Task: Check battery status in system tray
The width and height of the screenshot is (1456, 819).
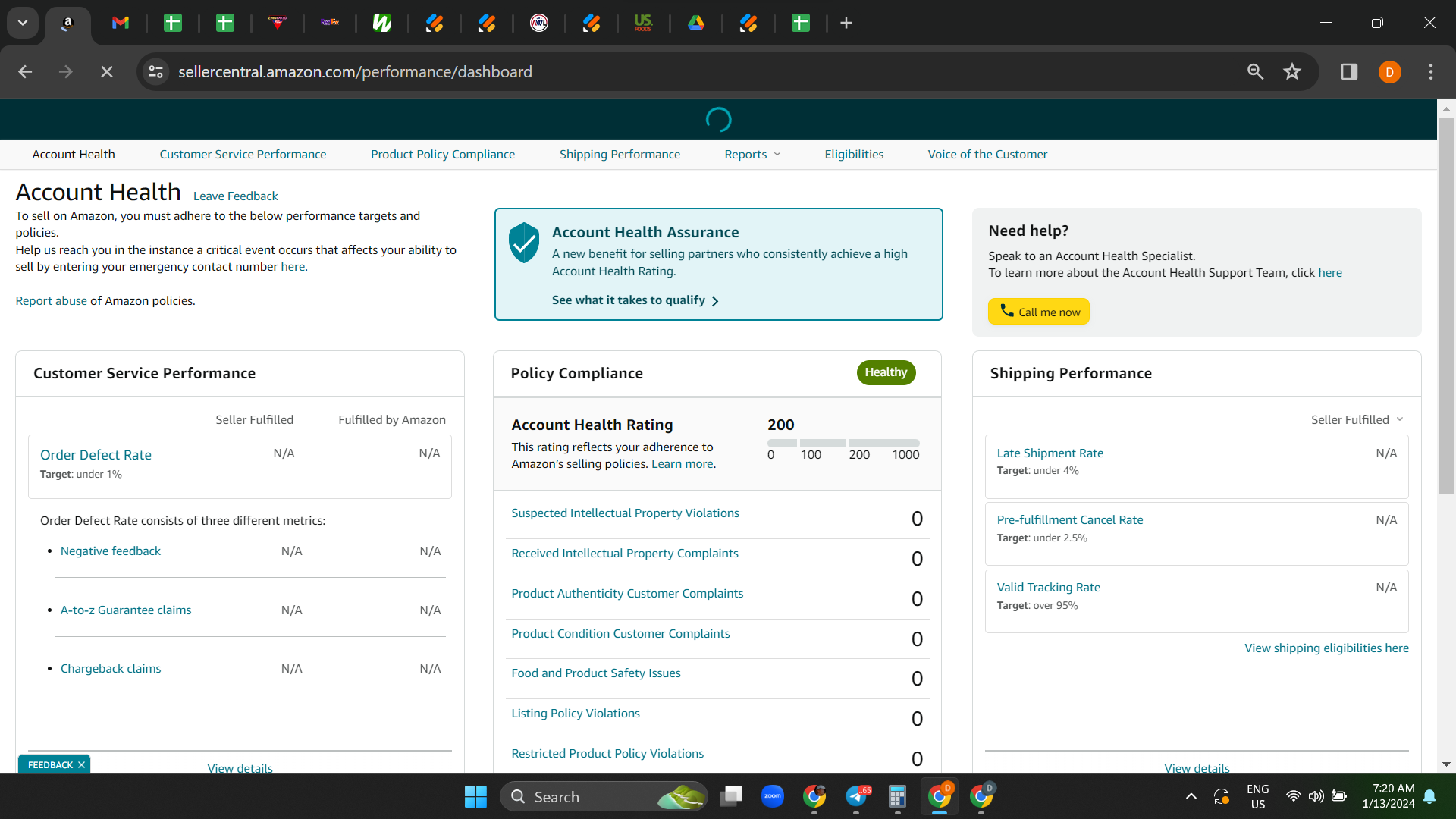Action: point(1339,796)
